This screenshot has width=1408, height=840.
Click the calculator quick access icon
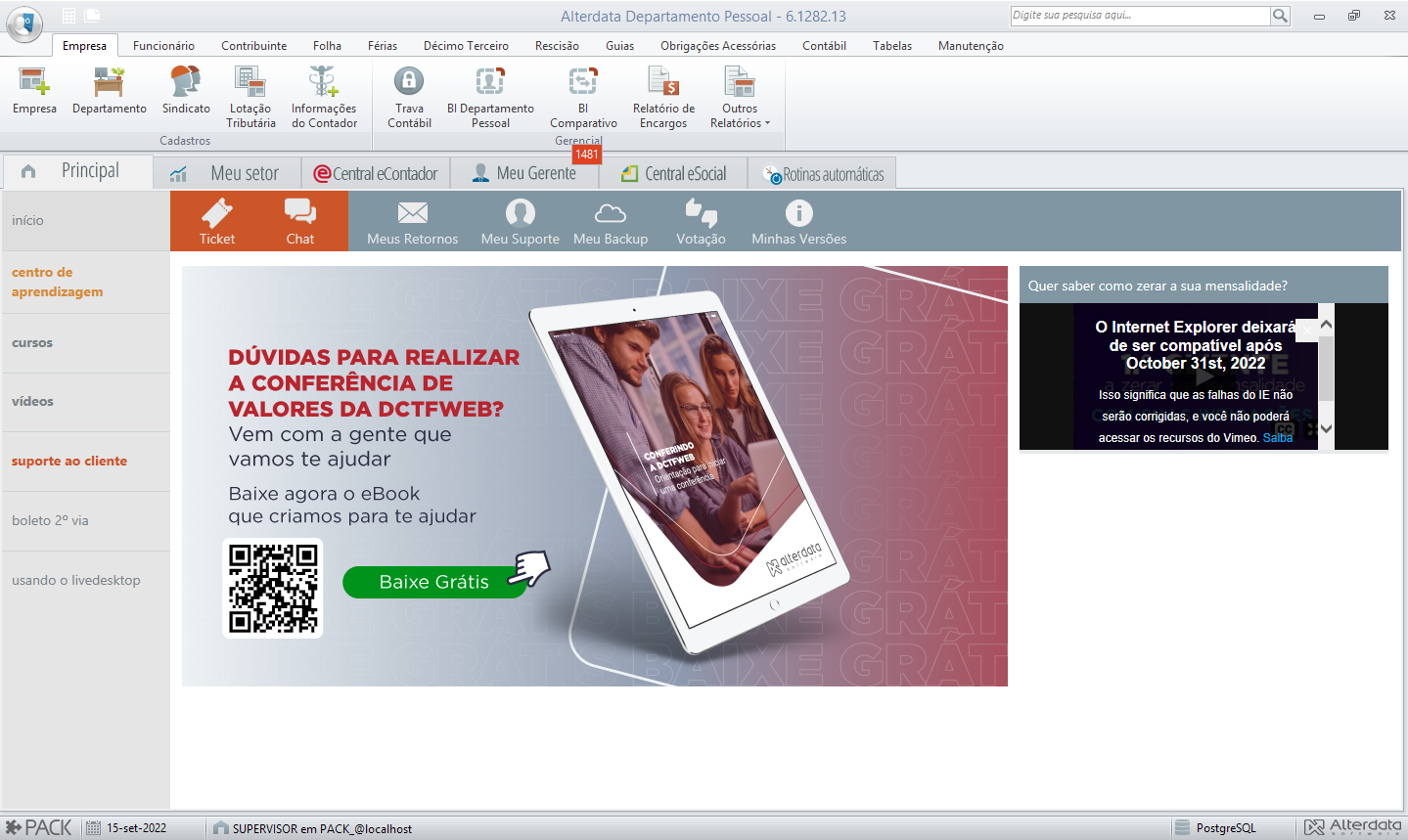[x=69, y=16]
